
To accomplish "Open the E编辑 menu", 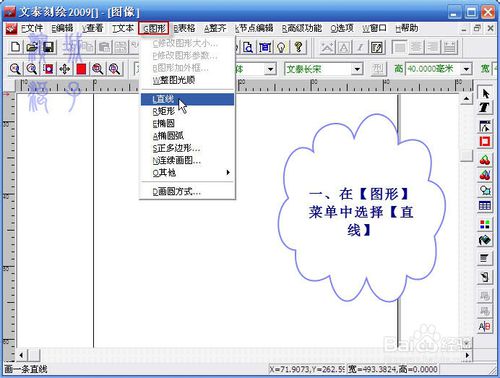I will pos(62,29).
